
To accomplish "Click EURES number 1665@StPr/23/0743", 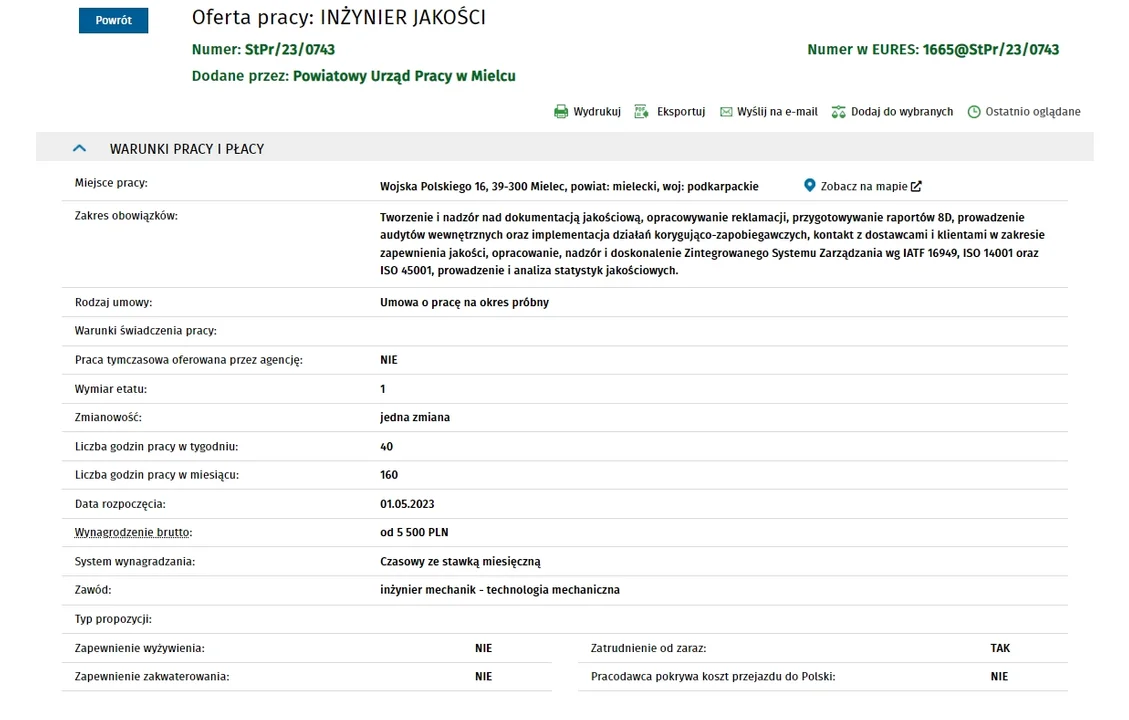I will (991, 49).
